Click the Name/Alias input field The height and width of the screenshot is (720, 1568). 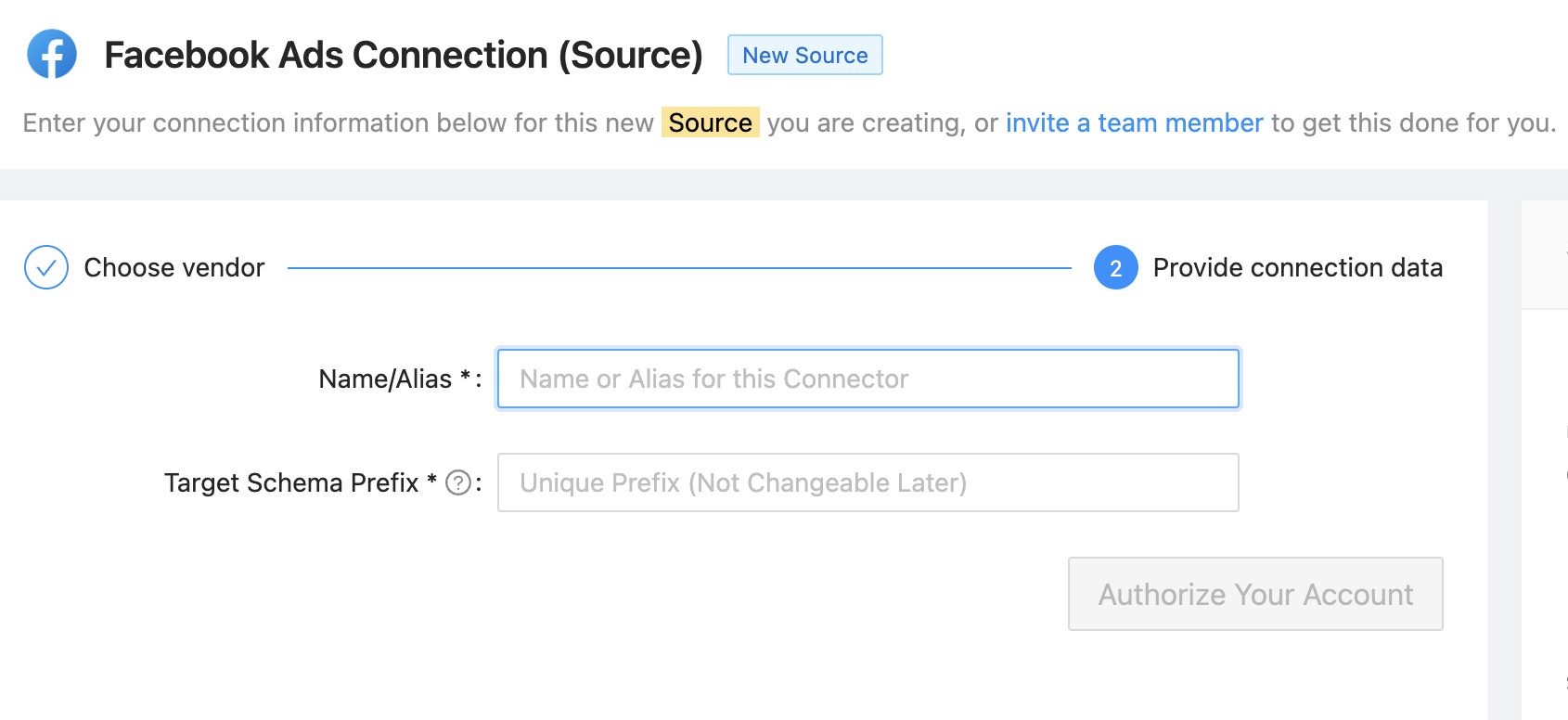(x=867, y=378)
